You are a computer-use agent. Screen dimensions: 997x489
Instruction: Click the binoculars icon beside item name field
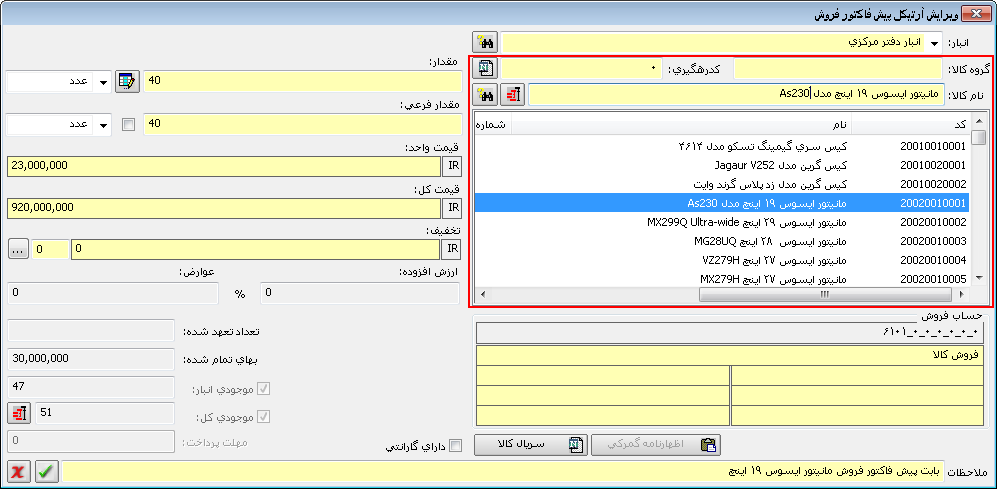(487, 95)
